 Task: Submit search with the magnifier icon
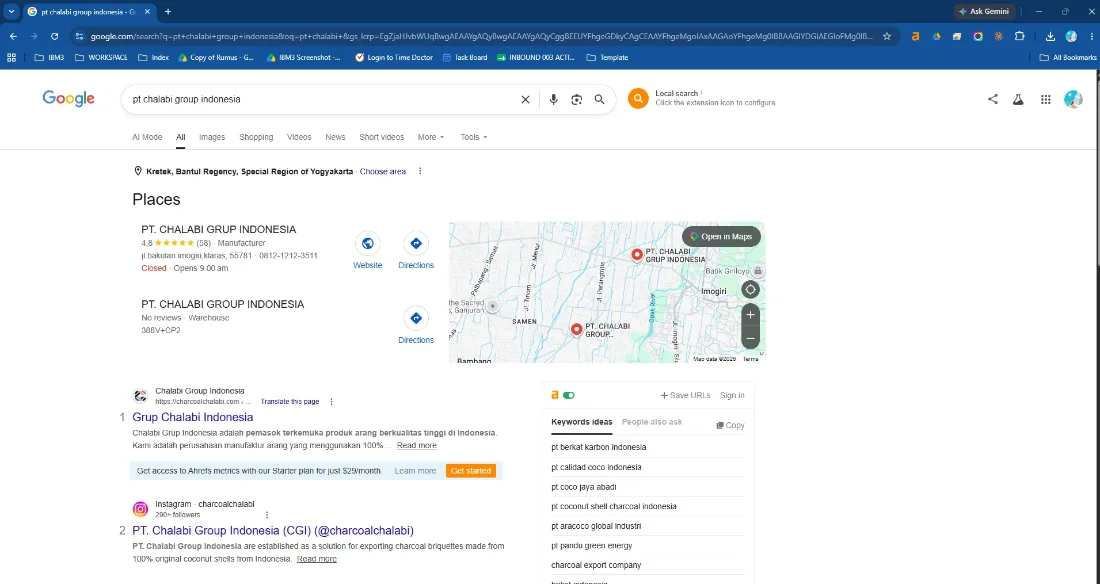tap(600, 100)
